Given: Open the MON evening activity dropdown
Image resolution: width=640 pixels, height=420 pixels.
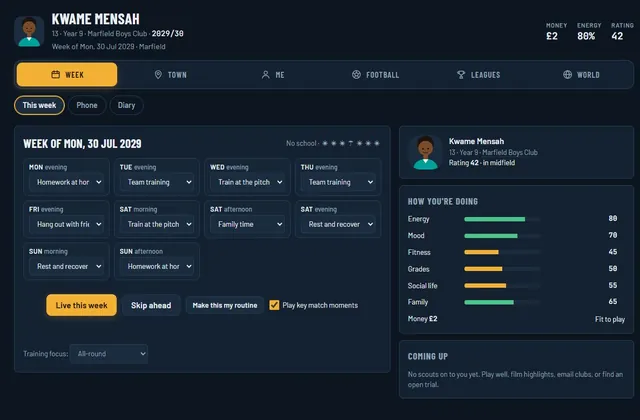Looking at the screenshot, I should pos(67,182).
